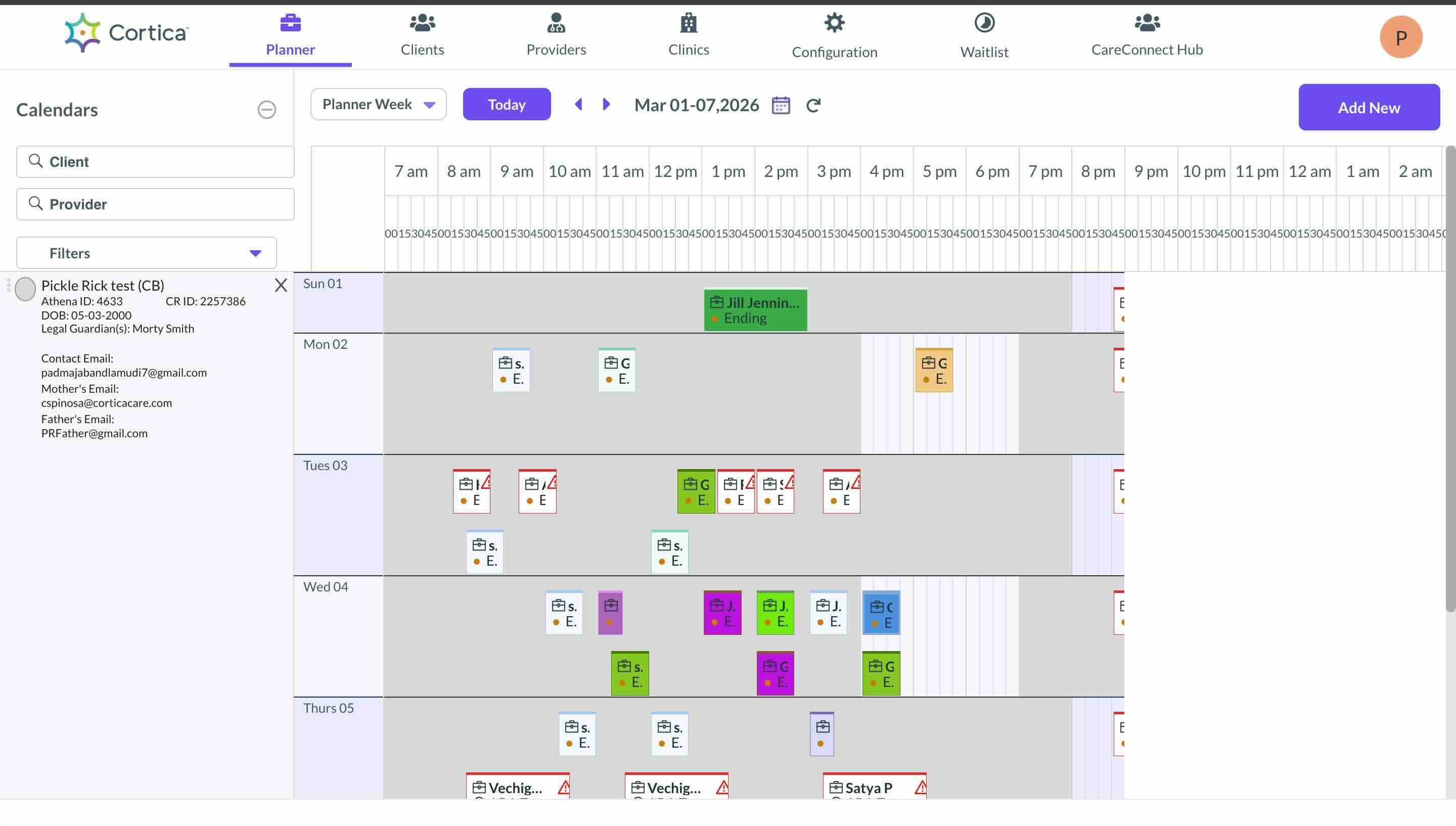The width and height of the screenshot is (1456, 826).
Task: Go to next week arrow
Action: point(606,104)
